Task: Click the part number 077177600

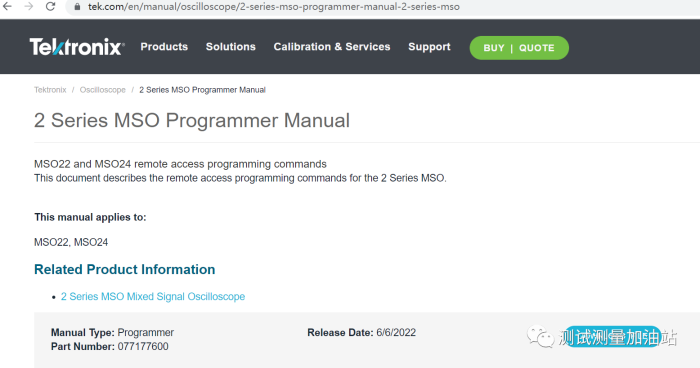Action: pos(143,347)
